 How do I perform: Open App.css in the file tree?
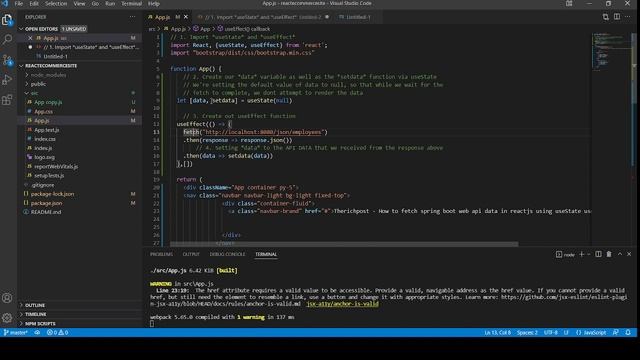(43, 111)
